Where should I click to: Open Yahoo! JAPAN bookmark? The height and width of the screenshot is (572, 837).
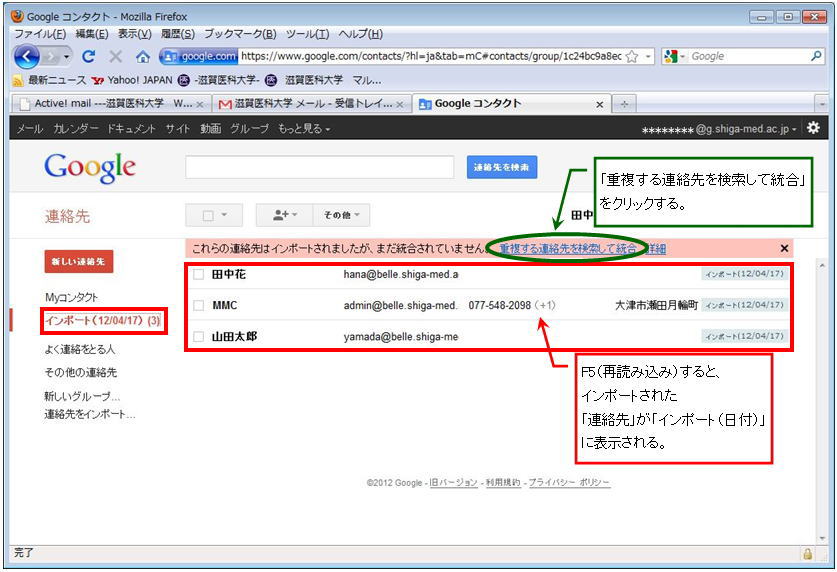132,80
